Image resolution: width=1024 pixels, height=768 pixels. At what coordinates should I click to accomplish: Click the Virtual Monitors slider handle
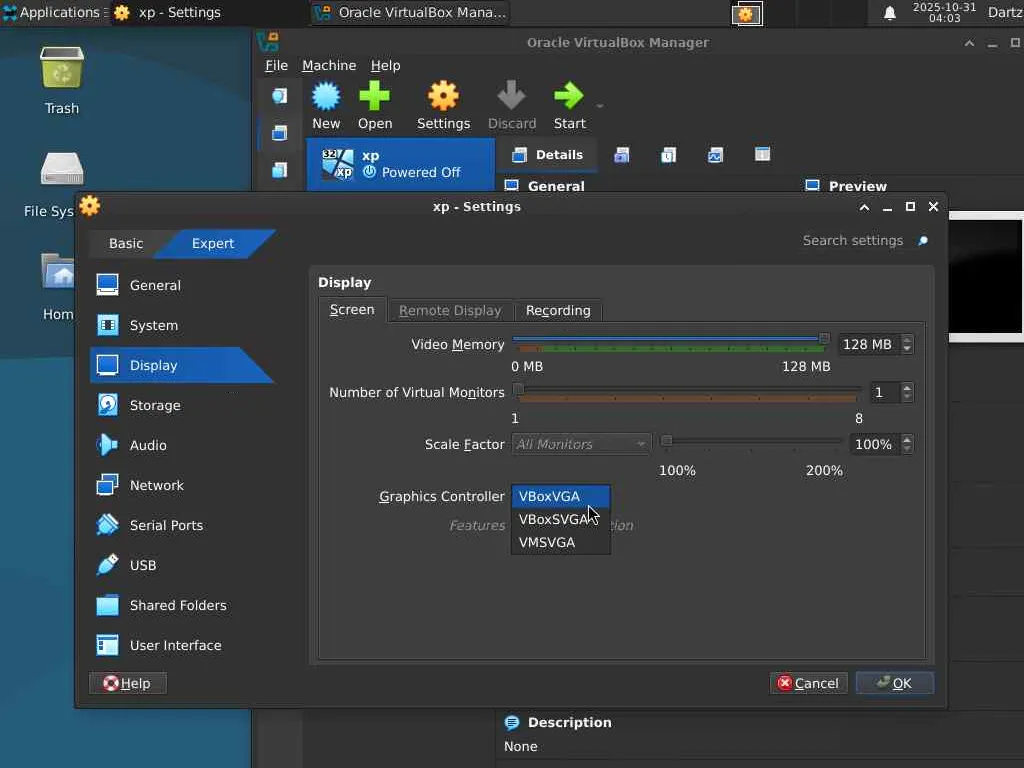coord(518,389)
